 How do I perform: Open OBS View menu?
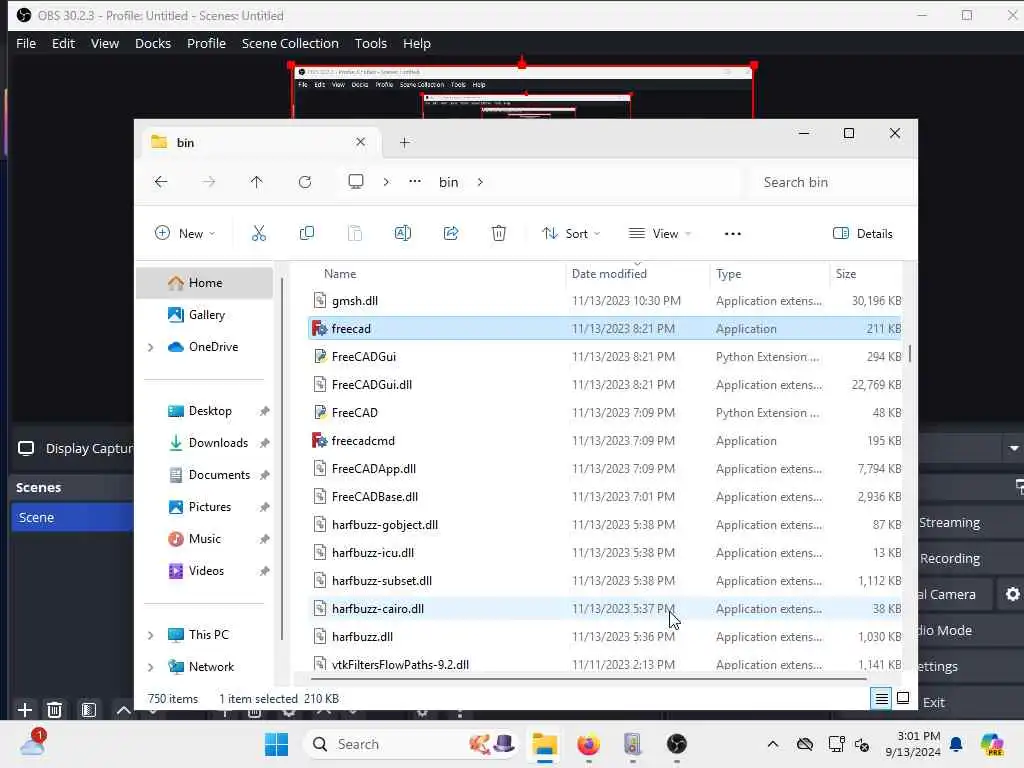[104, 43]
